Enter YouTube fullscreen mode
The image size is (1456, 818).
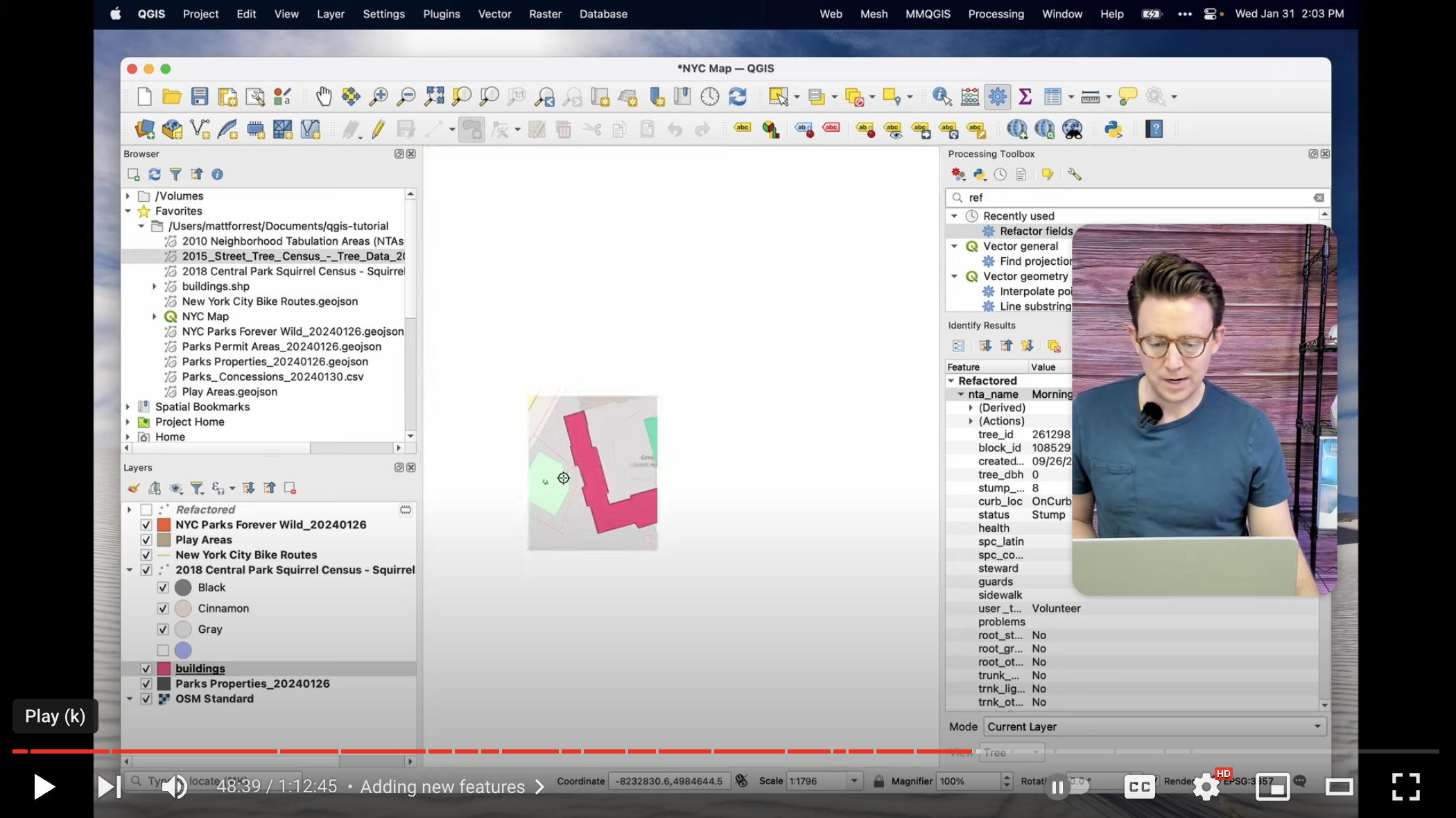(1405, 787)
